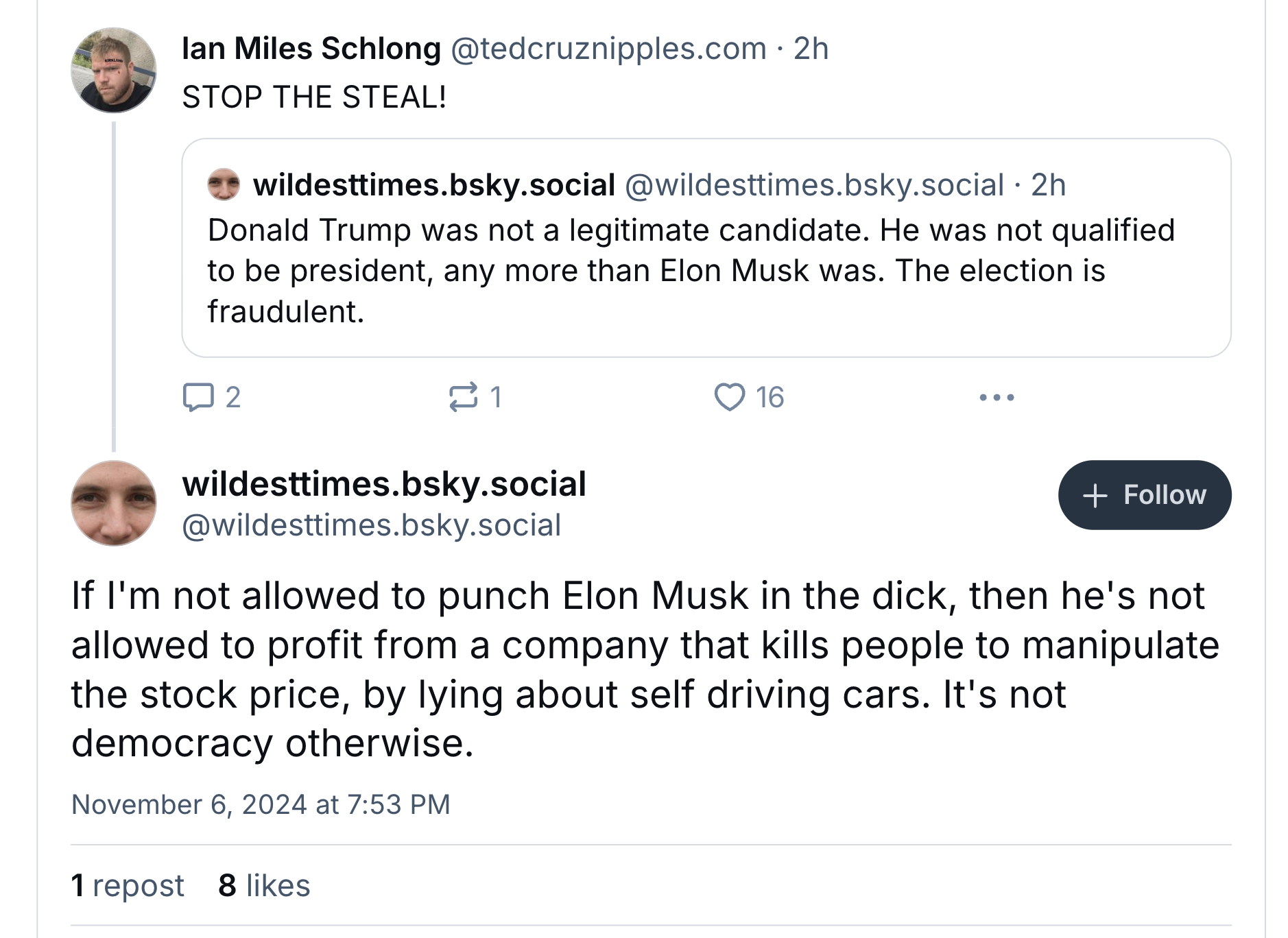Click the 2h timestamp in quoted post
1288x938 pixels.
click(x=1048, y=185)
